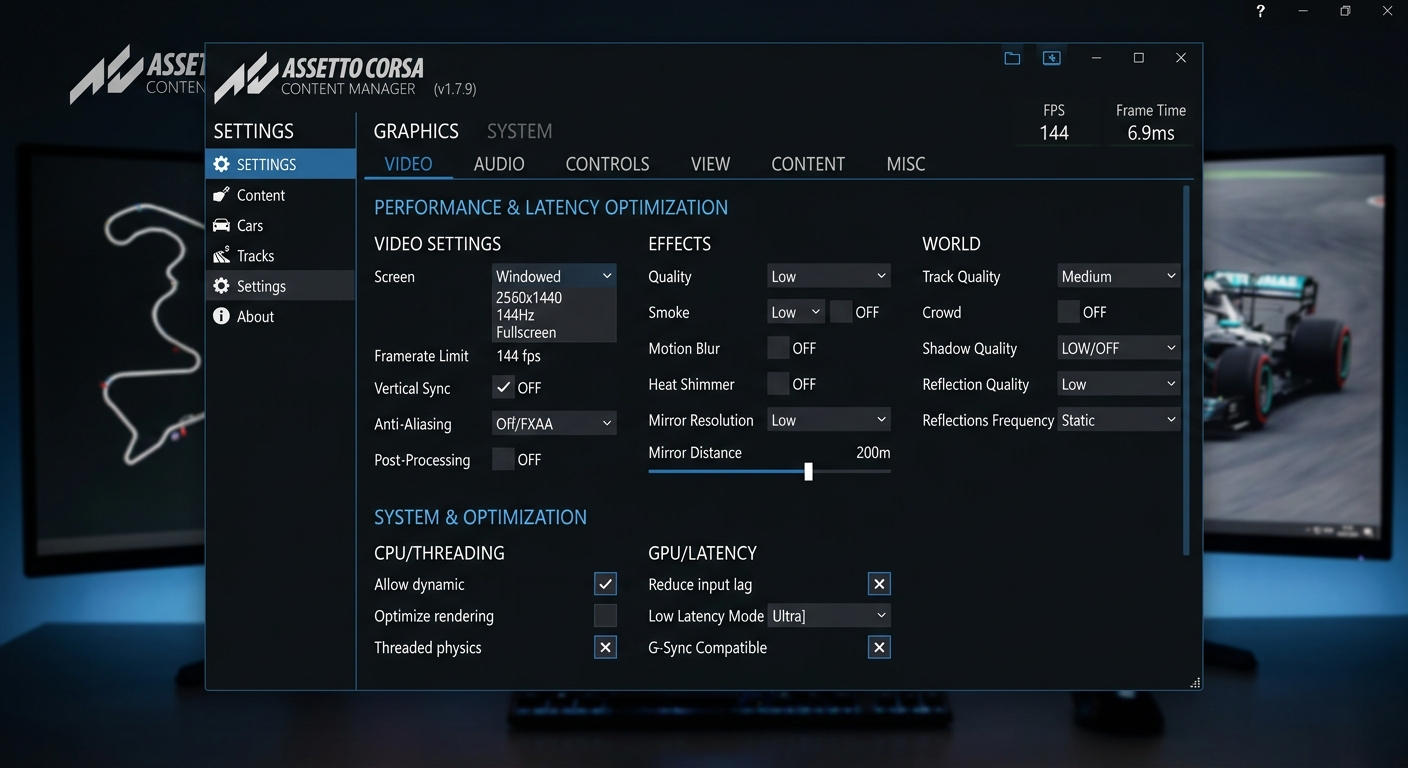1408x768 pixels.
Task: Click the Tracks icon in sidebar
Action: (222, 255)
